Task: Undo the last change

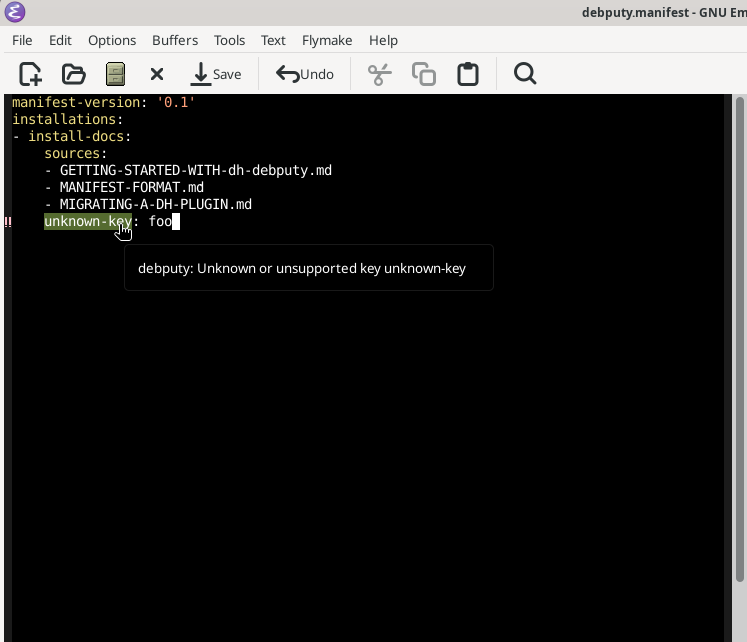Action: (x=304, y=74)
